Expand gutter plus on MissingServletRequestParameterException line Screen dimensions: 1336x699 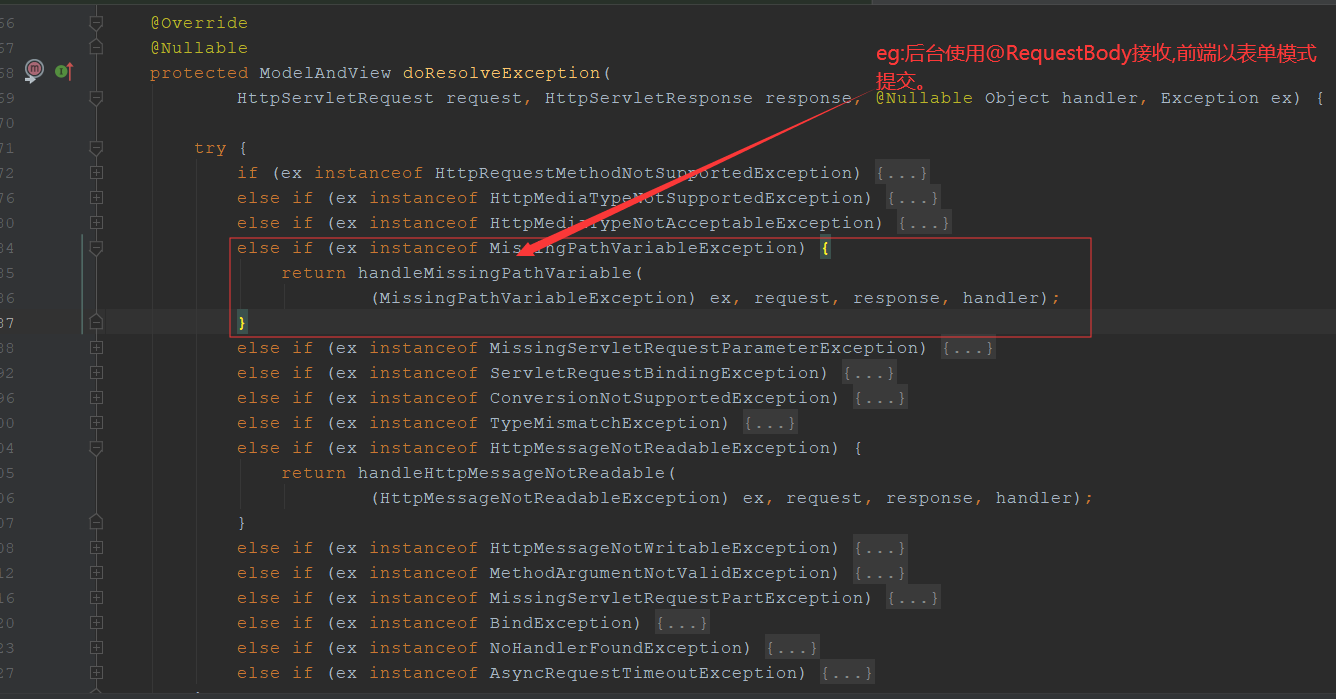click(96, 347)
